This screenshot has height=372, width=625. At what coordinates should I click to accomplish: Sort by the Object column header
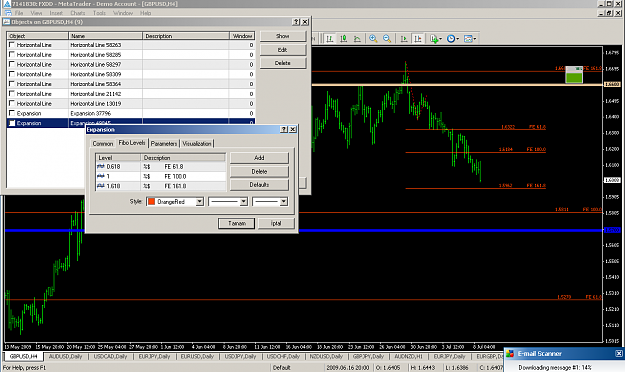pyautogui.click(x=37, y=36)
